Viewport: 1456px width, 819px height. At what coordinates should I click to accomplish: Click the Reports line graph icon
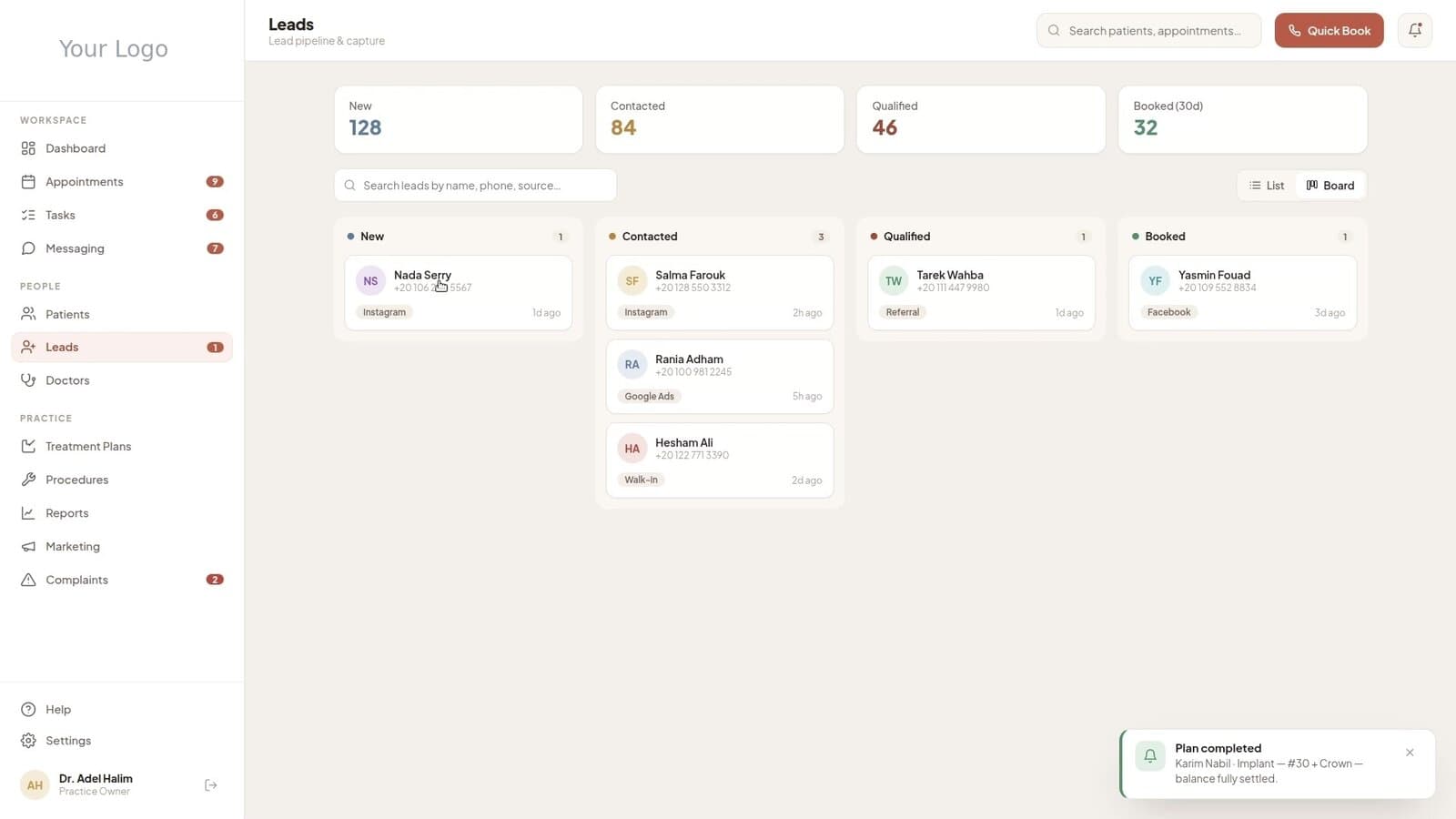click(28, 513)
